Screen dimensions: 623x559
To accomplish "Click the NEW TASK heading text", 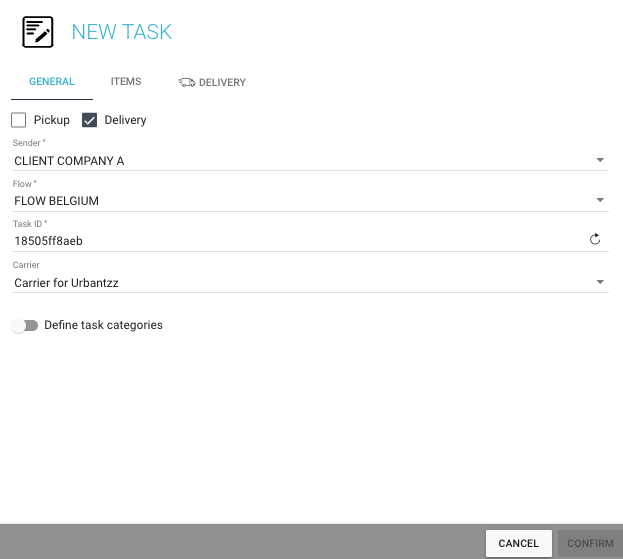I will [122, 32].
